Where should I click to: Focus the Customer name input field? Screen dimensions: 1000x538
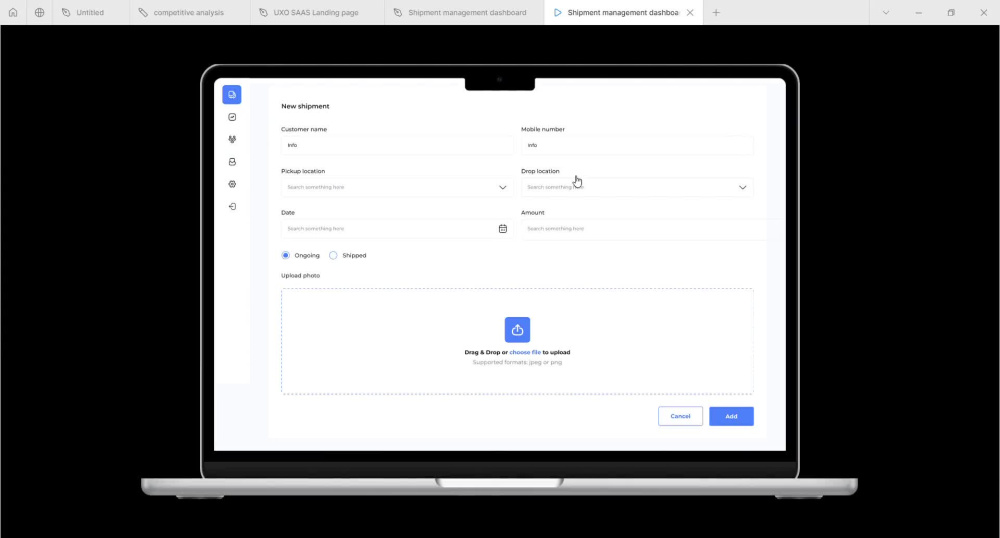(397, 145)
